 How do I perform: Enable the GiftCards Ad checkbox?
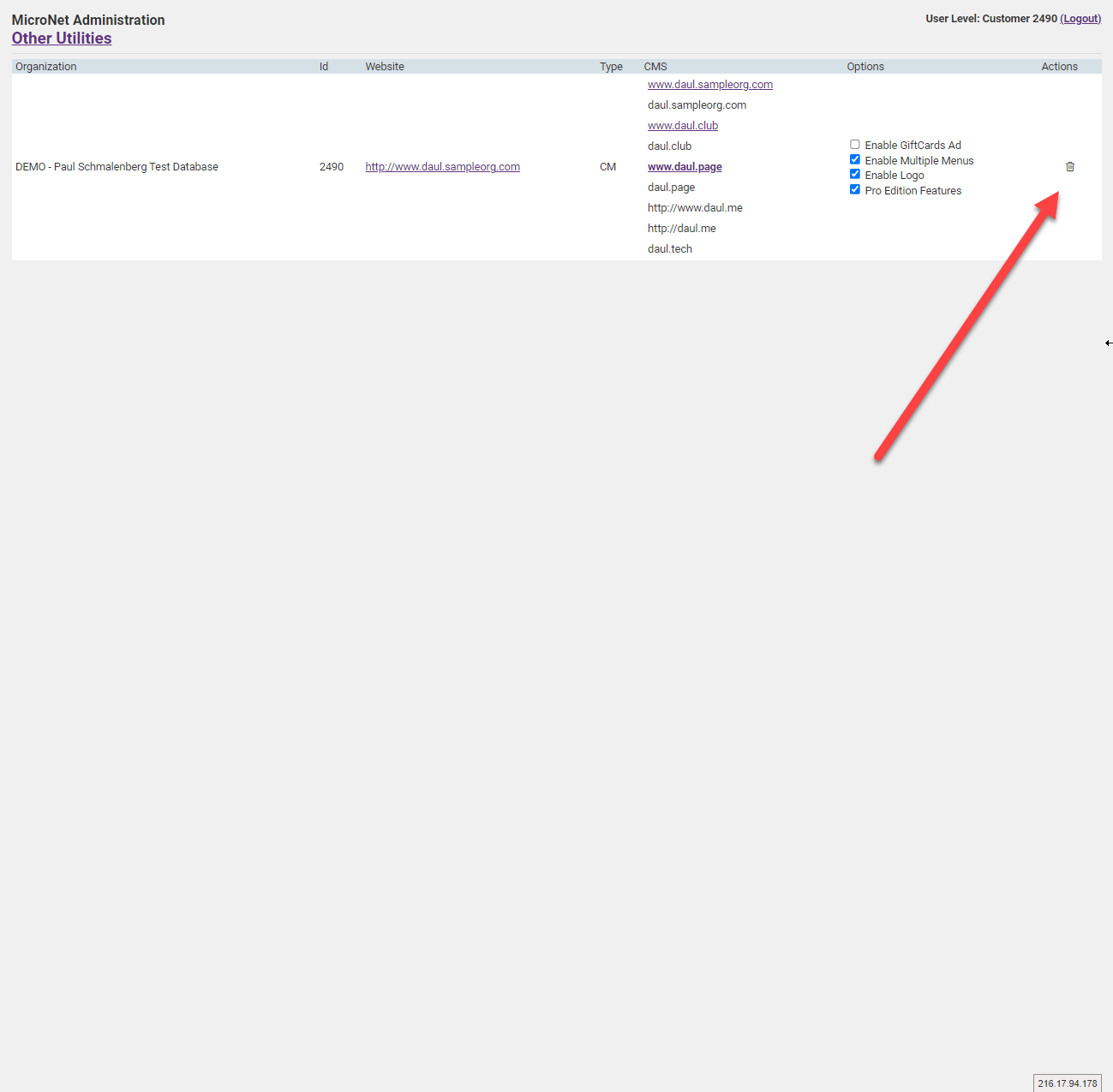coord(854,145)
